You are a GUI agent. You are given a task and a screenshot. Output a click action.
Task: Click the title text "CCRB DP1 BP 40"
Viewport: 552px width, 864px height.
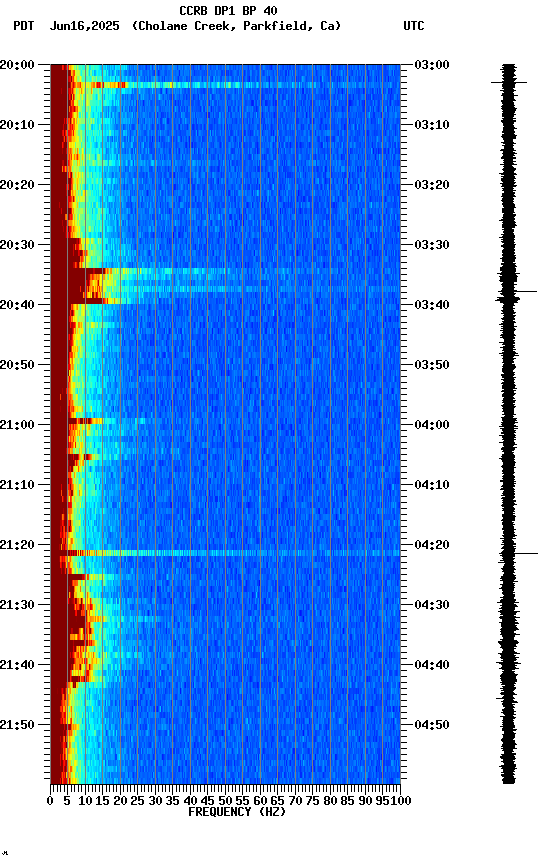point(228,10)
